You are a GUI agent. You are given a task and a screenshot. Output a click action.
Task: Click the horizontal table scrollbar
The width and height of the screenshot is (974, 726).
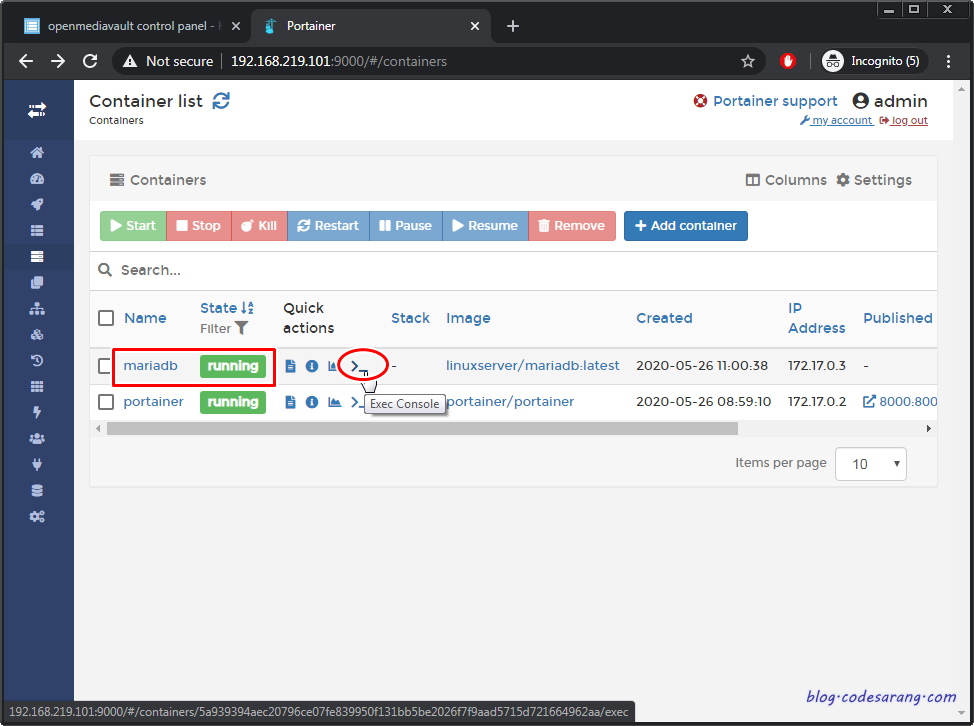[422, 429]
